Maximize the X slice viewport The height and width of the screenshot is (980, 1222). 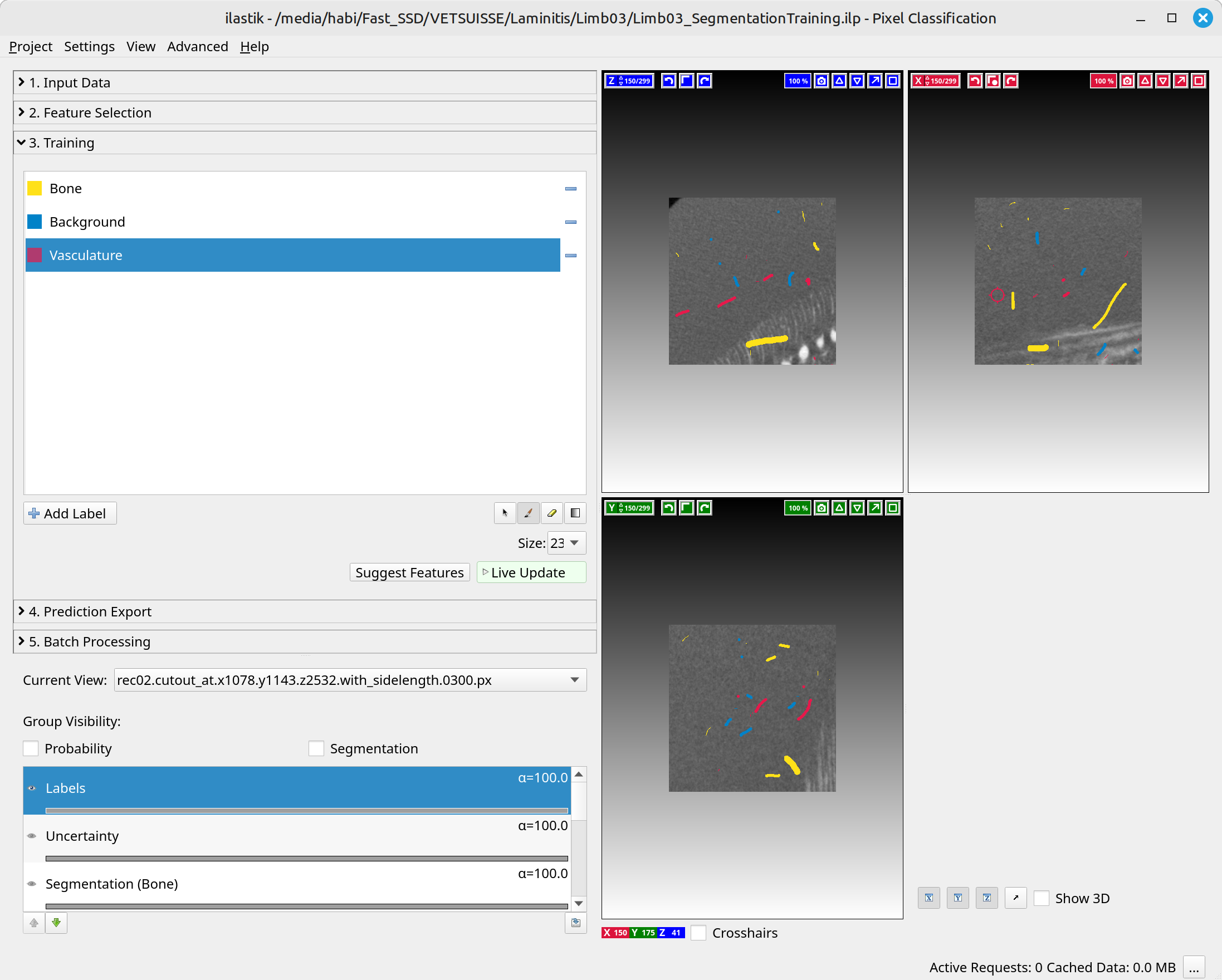[x=1198, y=80]
